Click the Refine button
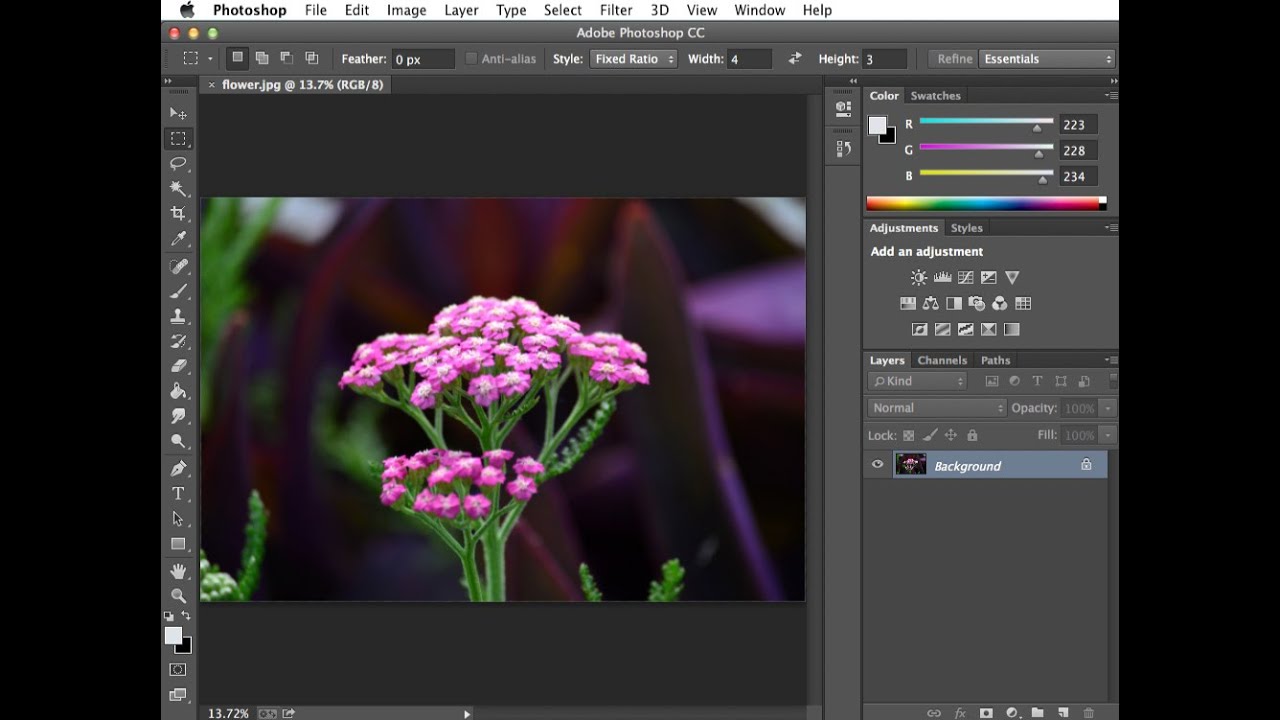1280x720 pixels. coord(954,59)
